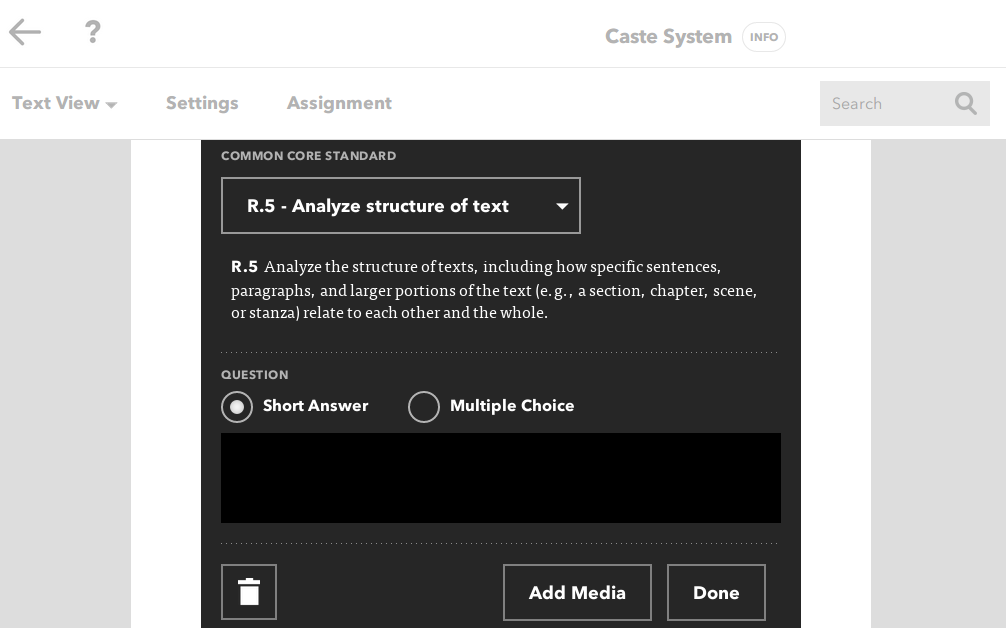Open the Settings menu item

[202, 103]
